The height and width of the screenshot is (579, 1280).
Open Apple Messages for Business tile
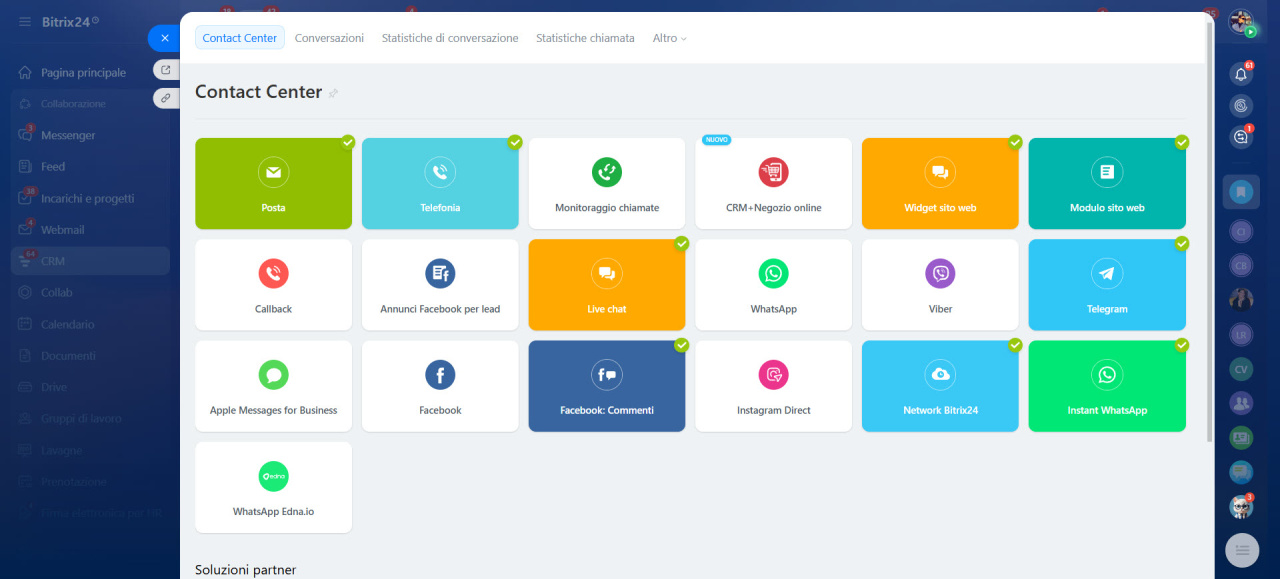(x=273, y=386)
